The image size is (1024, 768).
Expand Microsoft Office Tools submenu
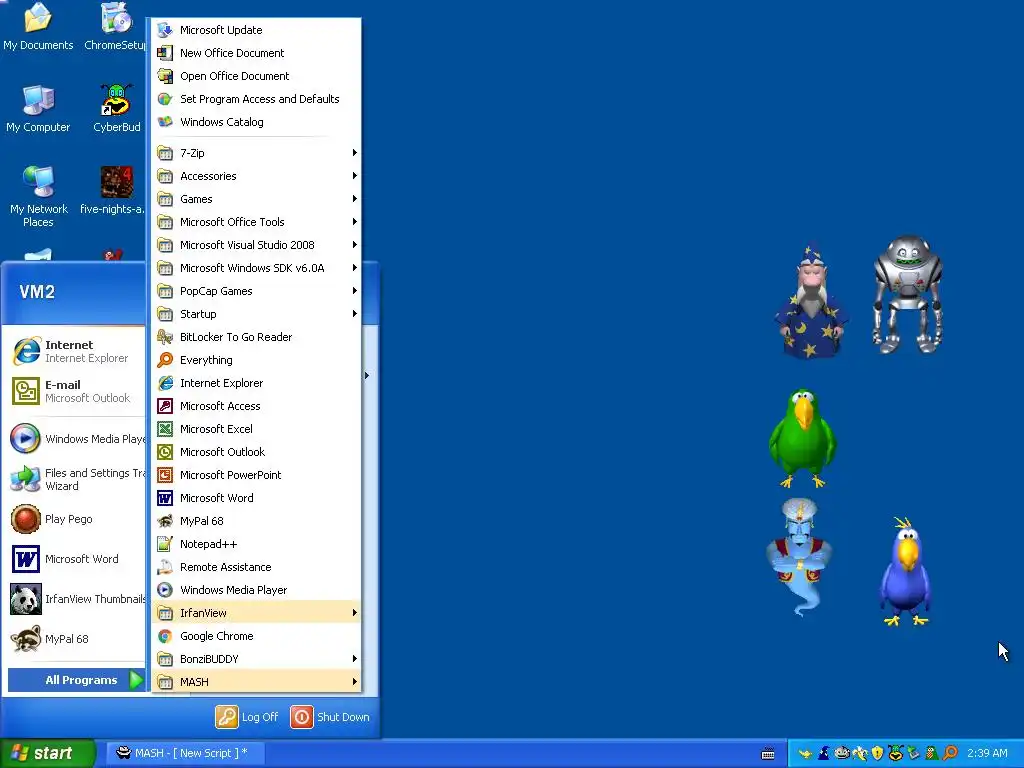pyautogui.click(x=256, y=222)
